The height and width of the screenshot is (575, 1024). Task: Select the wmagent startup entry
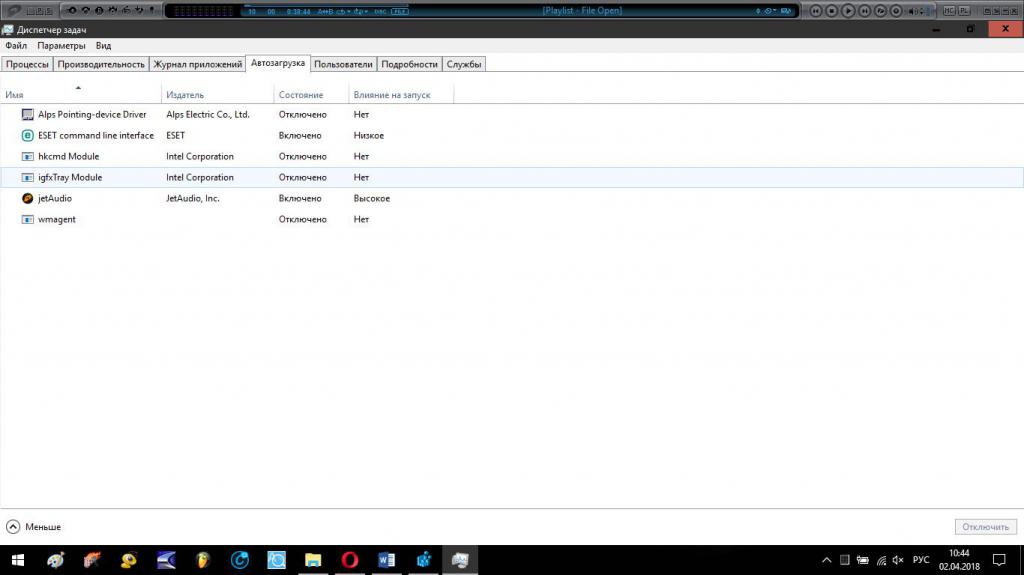pos(512,219)
